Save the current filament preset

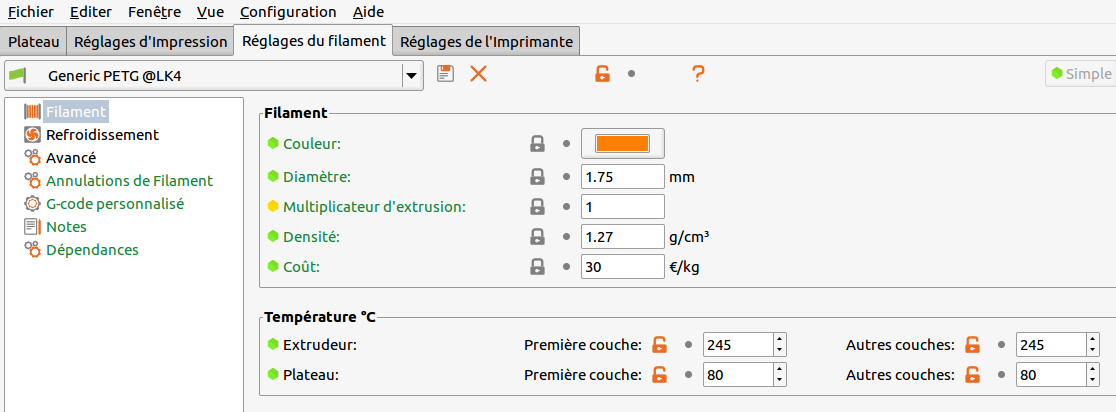point(446,73)
